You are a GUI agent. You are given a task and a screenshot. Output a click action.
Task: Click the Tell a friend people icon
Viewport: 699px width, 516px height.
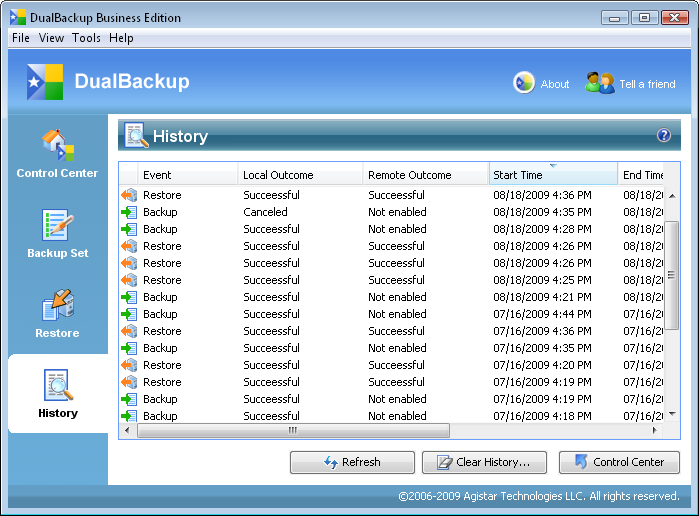[x=600, y=83]
